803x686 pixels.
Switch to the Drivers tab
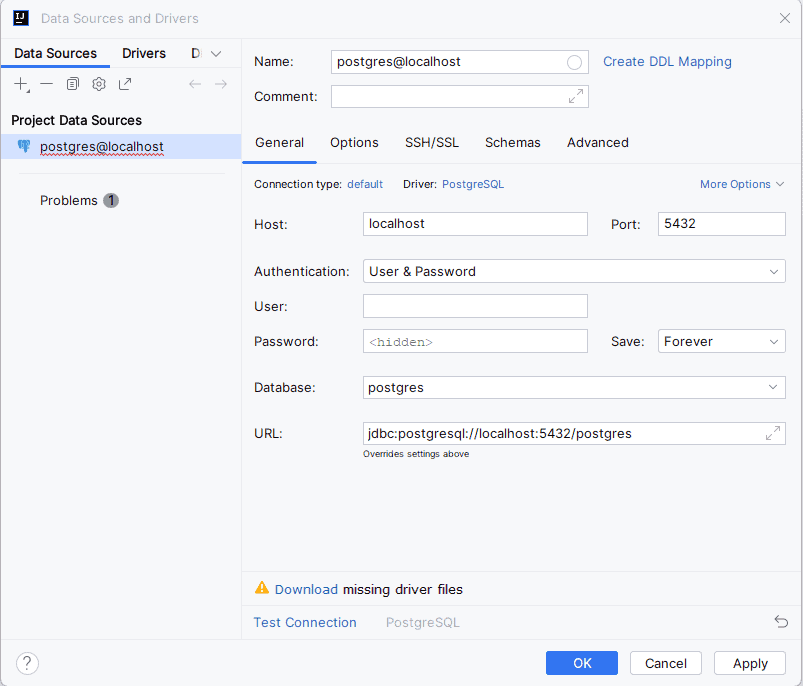tap(144, 53)
